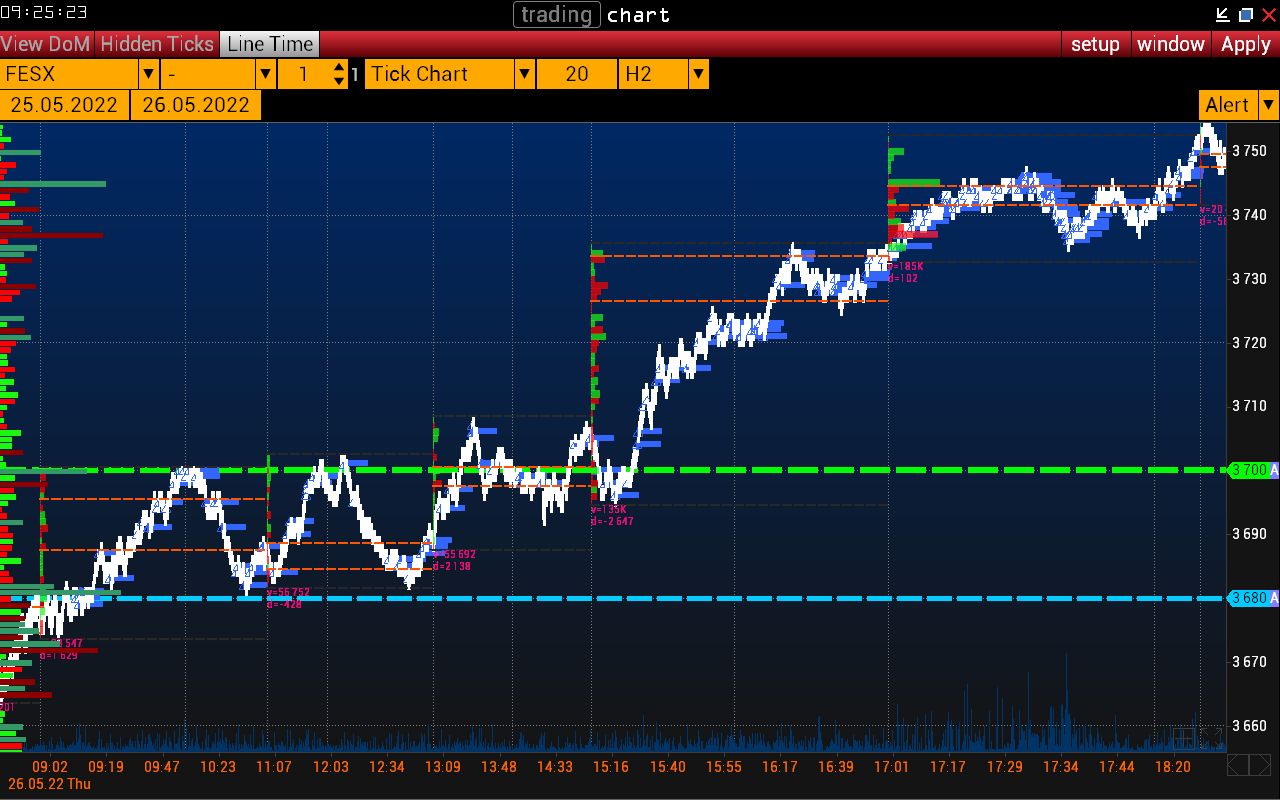Toggle the View DoM option
The width and height of the screenshot is (1280, 800).
[x=47, y=44]
